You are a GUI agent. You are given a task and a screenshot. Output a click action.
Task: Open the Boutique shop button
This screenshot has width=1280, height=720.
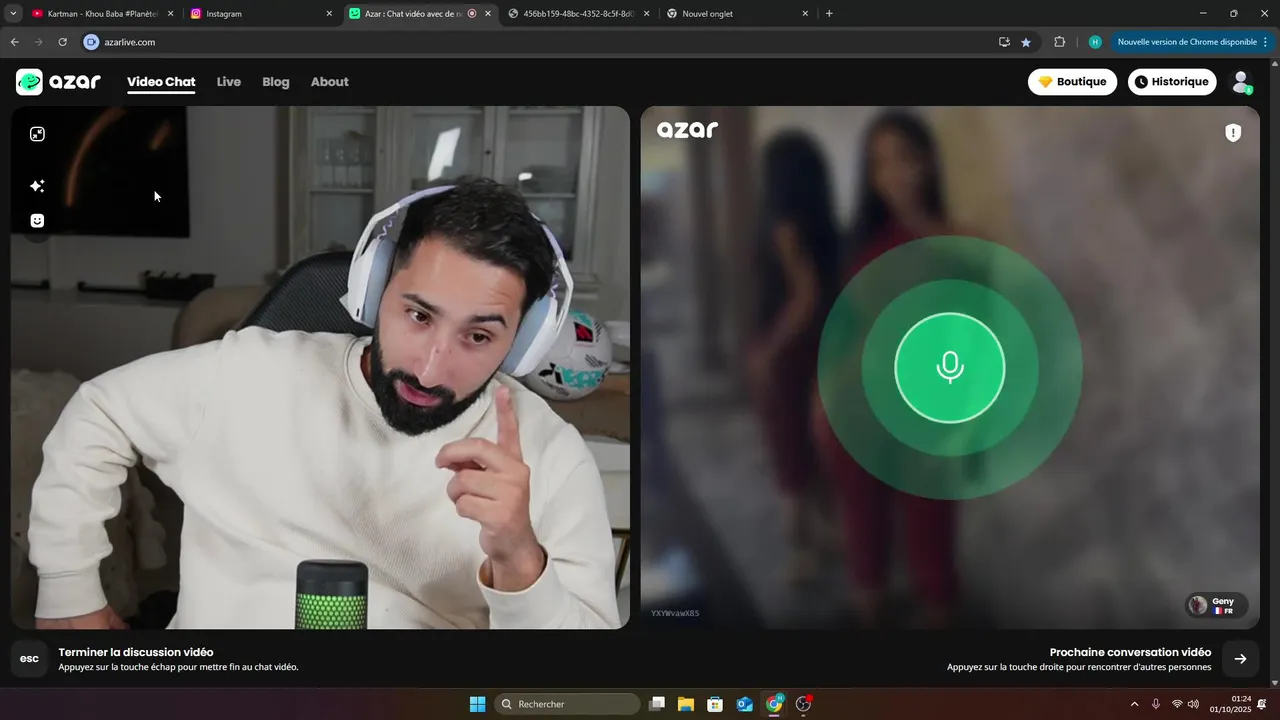pos(1072,82)
